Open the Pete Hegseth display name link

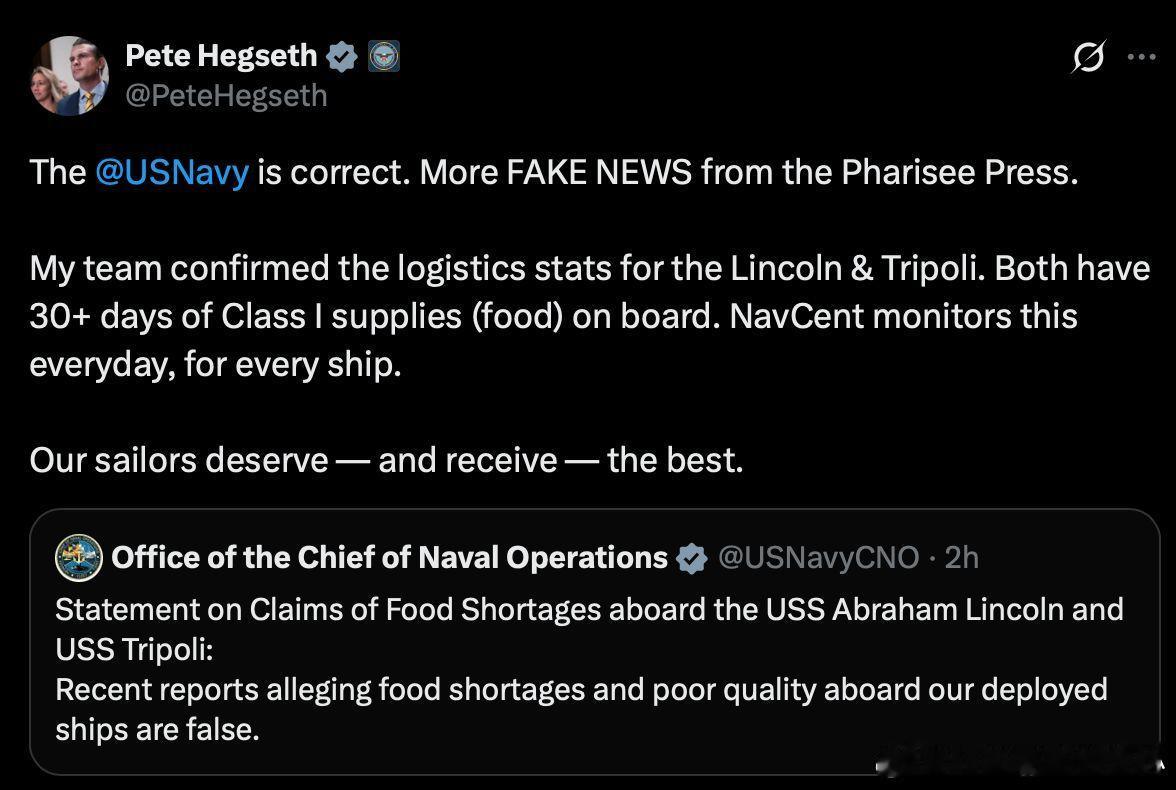221,56
